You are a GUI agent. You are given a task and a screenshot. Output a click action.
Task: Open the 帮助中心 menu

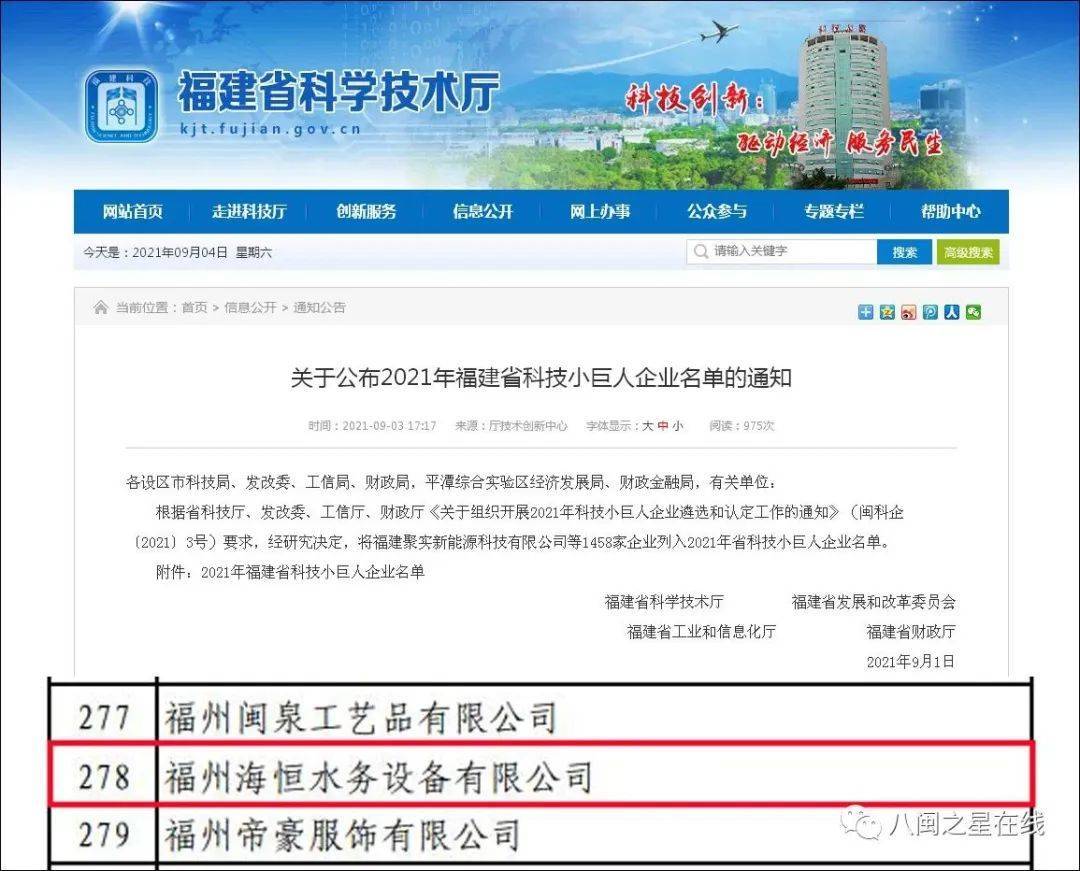point(952,211)
